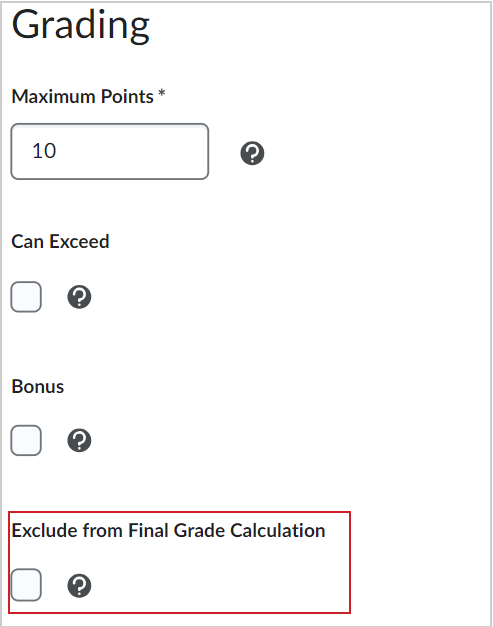This screenshot has width=493, height=627.
Task: Click the Bonus label text
Action: [38, 387]
